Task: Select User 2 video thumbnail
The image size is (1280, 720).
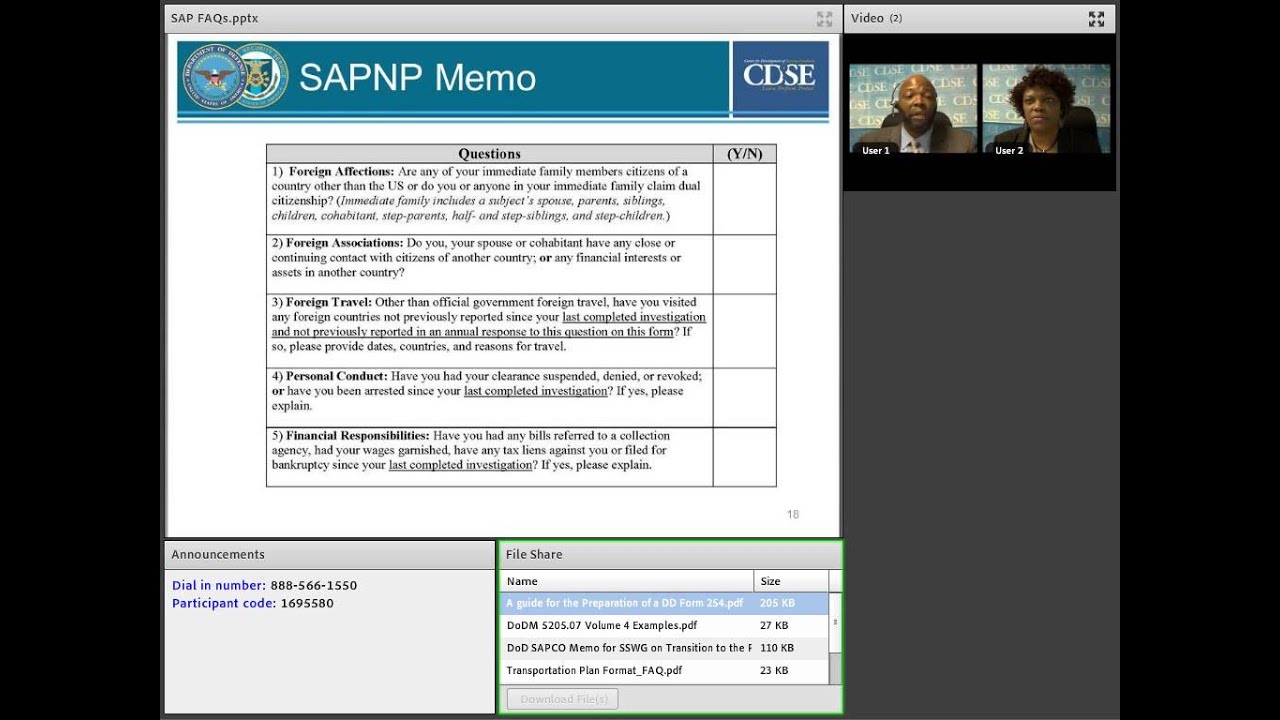Action: pos(1046,108)
